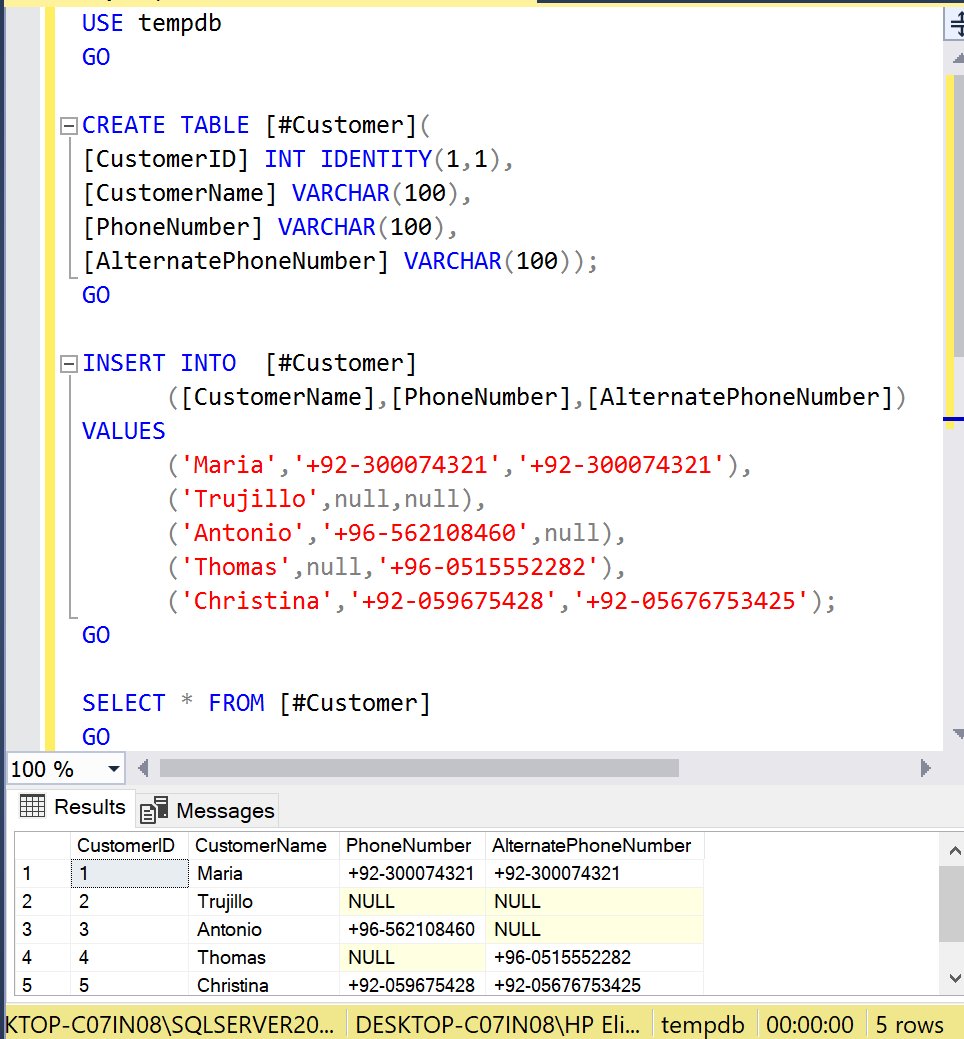Collapse the CREATE TABLE code block
The height and width of the screenshot is (1039, 964).
pos(68,126)
